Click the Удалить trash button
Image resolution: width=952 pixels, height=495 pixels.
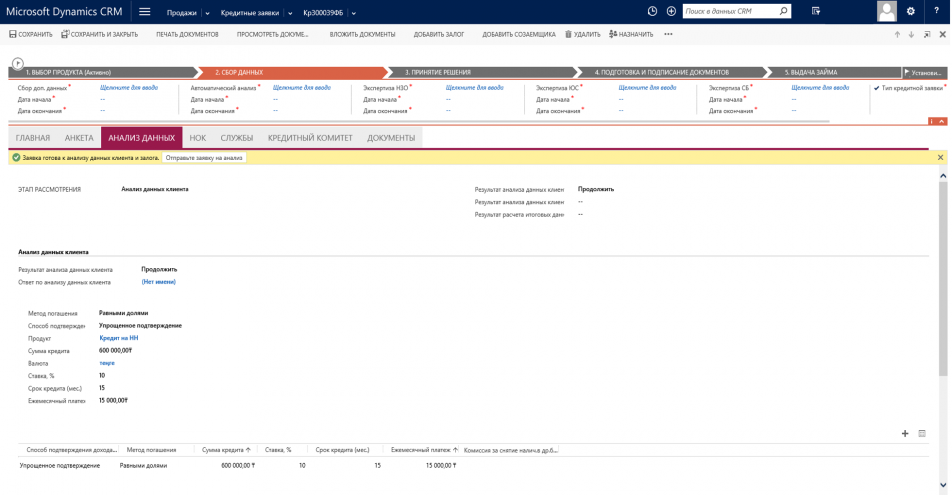click(582, 34)
